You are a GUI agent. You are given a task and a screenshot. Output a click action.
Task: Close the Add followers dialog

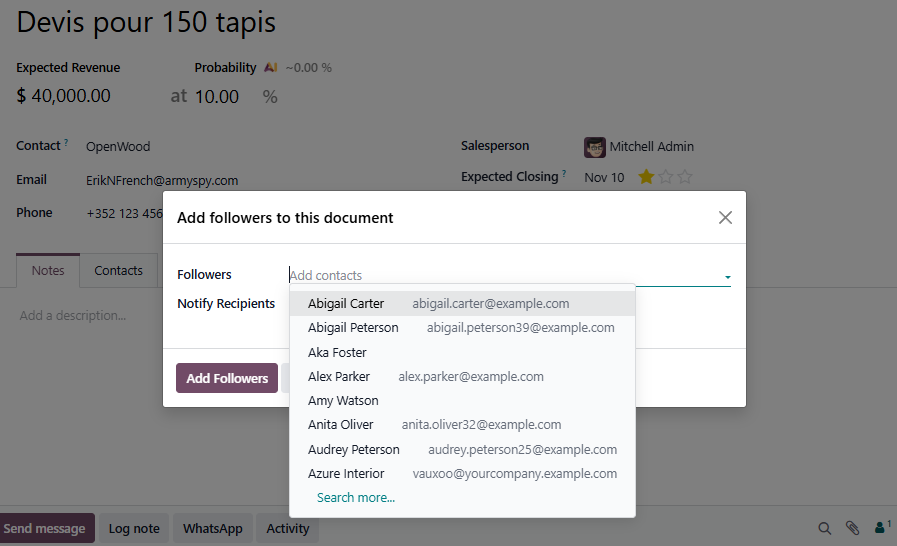point(725,217)
